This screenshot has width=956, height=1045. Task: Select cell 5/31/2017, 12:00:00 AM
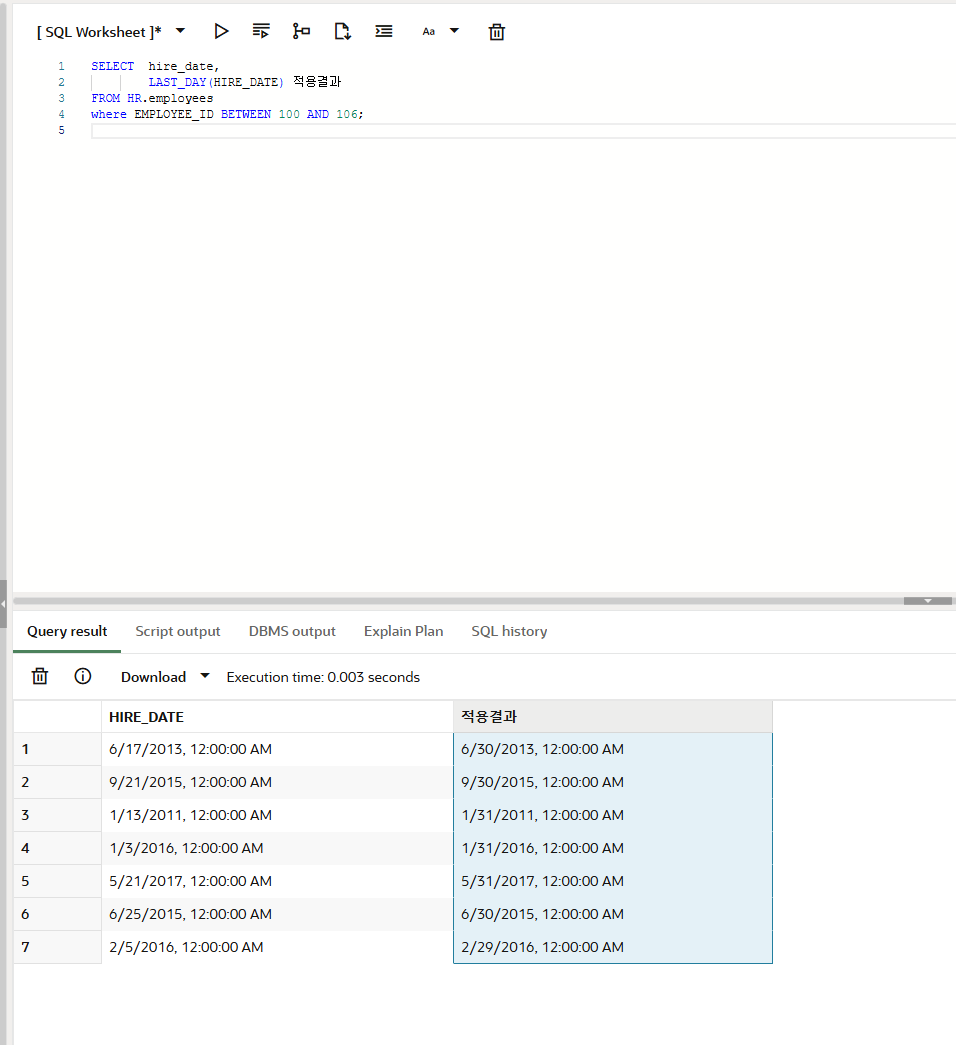coord(613,881)
